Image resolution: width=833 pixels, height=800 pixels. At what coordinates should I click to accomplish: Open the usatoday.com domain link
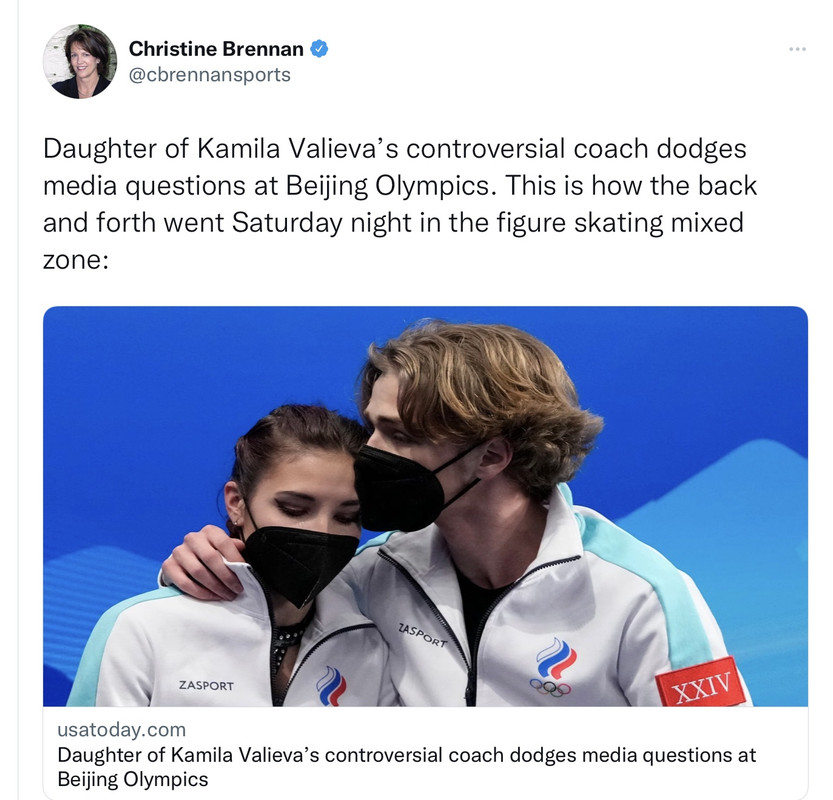(x=122, y=730)
